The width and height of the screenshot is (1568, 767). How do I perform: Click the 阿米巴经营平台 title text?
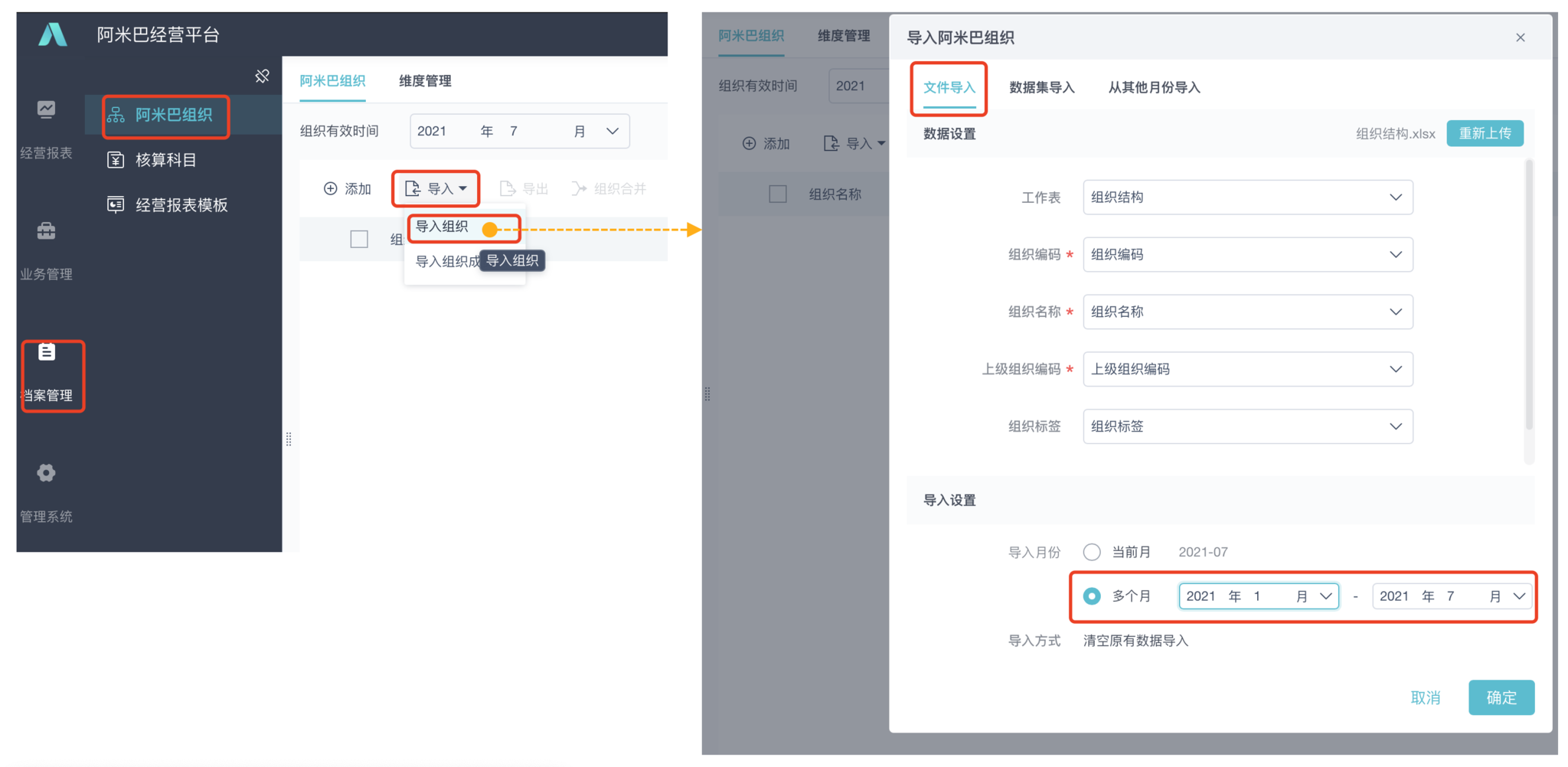tap(158, 34)
